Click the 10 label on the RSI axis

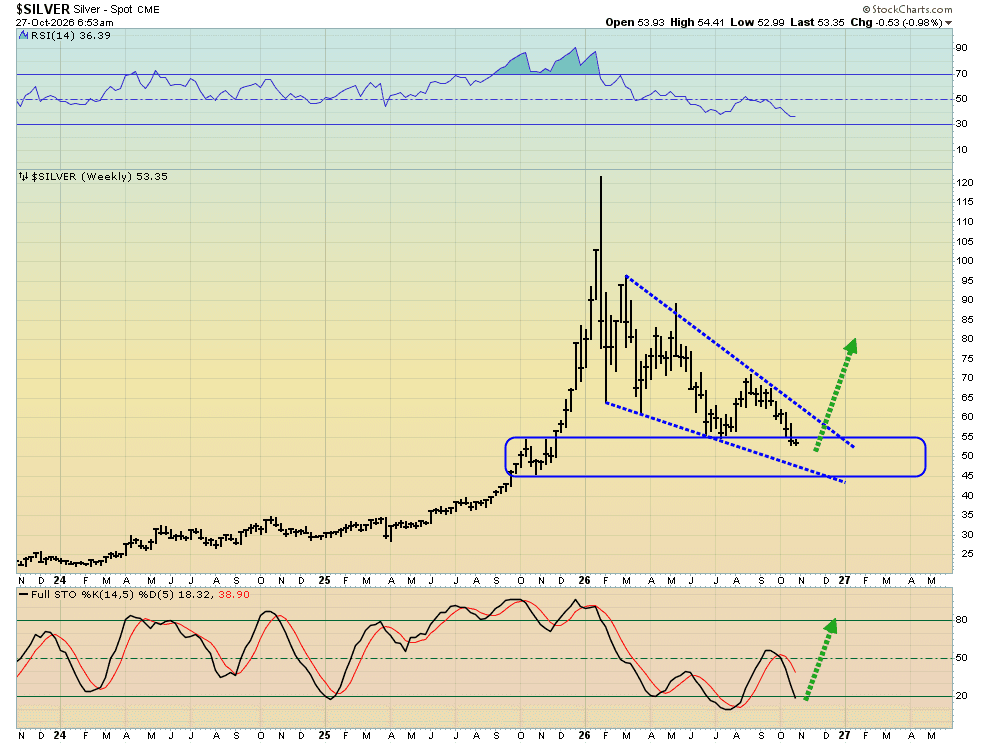pos(962,150)
